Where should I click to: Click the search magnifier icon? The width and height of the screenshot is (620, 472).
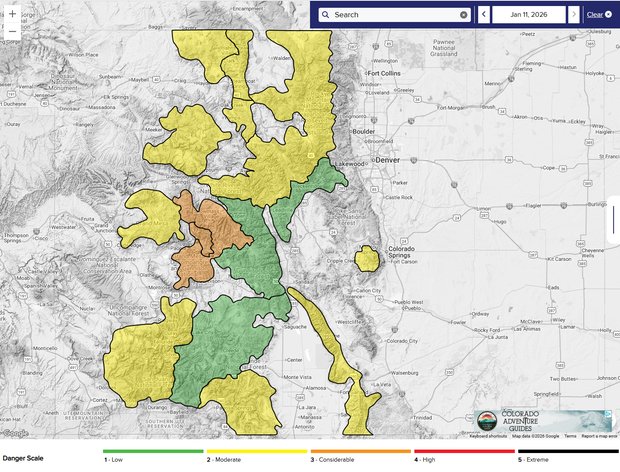point(326,15)
